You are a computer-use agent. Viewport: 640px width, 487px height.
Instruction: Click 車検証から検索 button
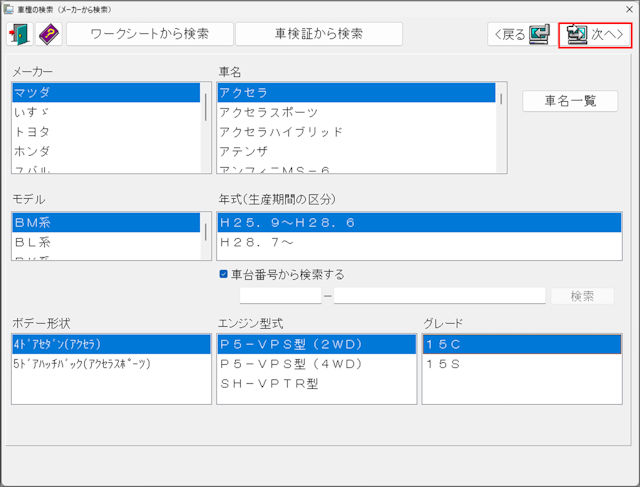[x=319, y=34]
